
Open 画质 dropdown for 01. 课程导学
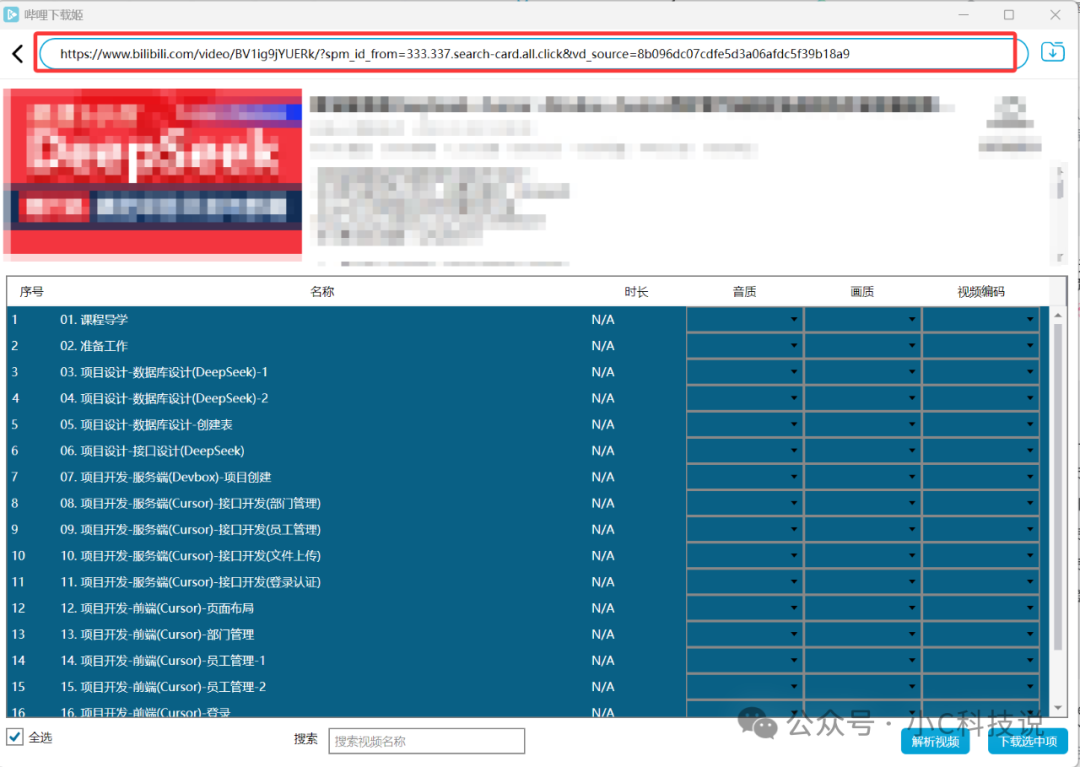pos(862,319)
